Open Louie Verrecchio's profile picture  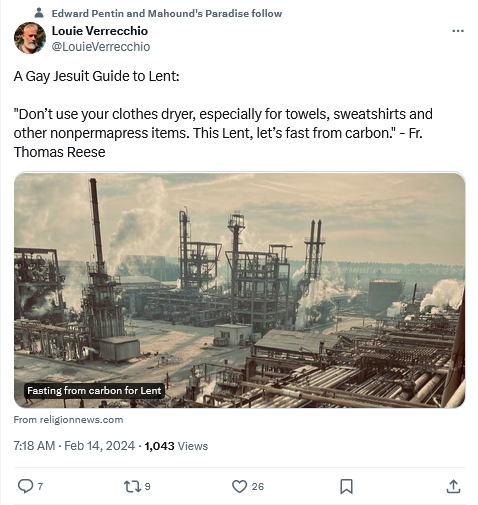point(30,38)
